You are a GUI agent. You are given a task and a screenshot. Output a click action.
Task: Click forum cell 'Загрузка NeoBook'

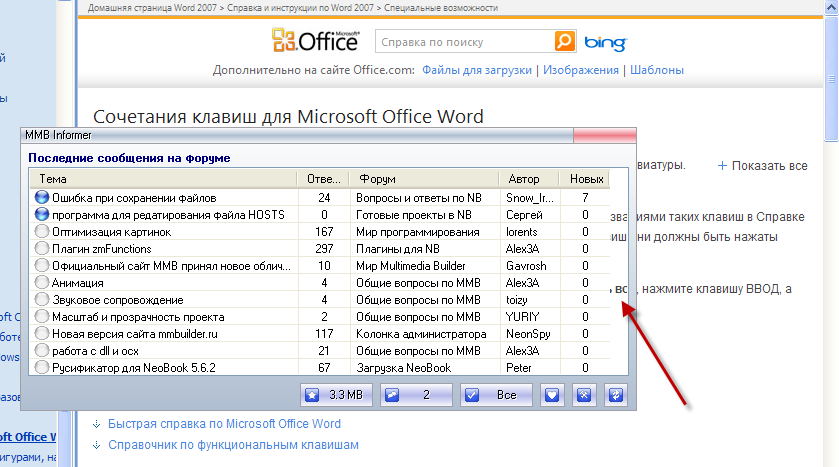[x=404, y=368]
